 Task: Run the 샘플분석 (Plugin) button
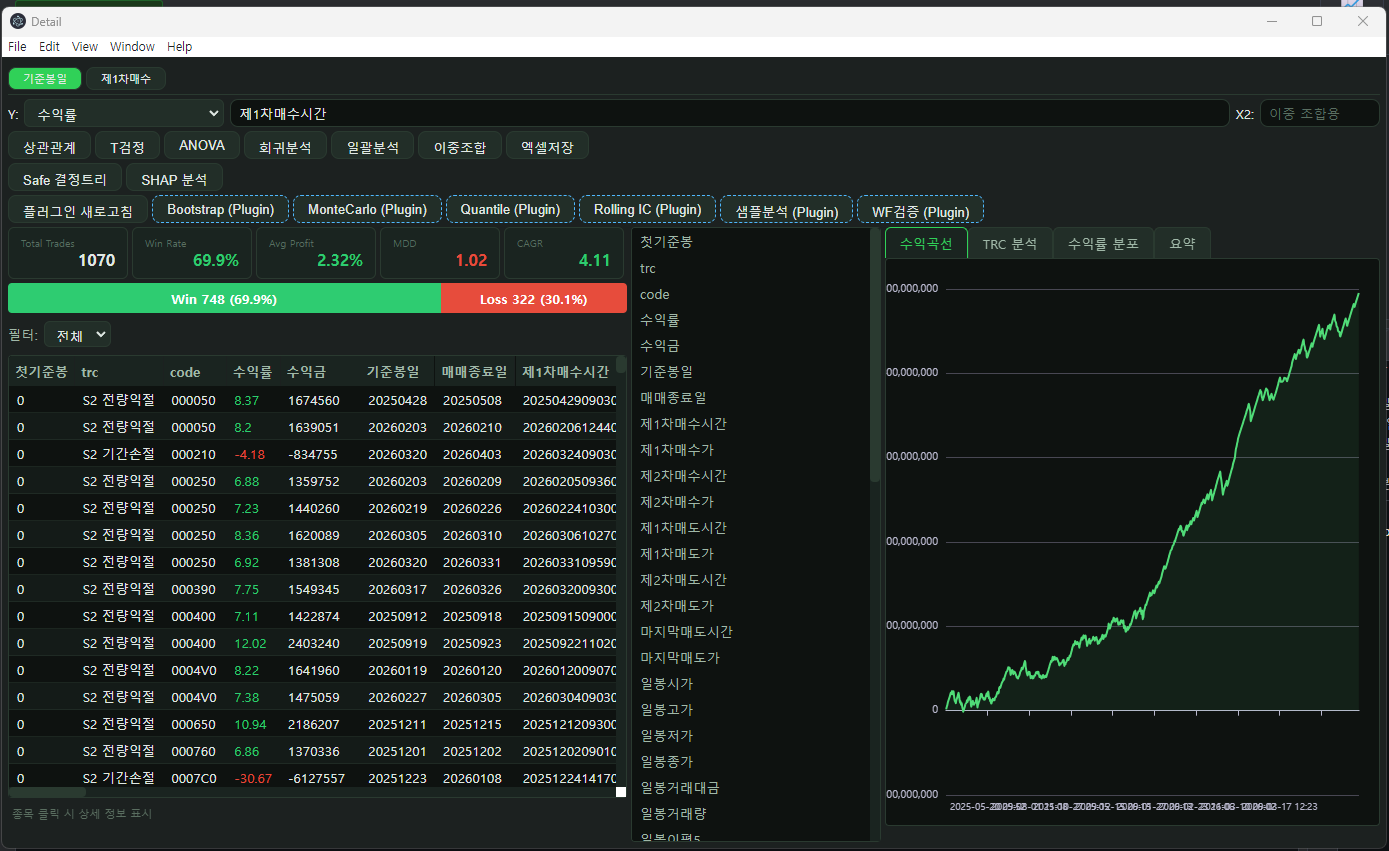(x=787, y=211)
